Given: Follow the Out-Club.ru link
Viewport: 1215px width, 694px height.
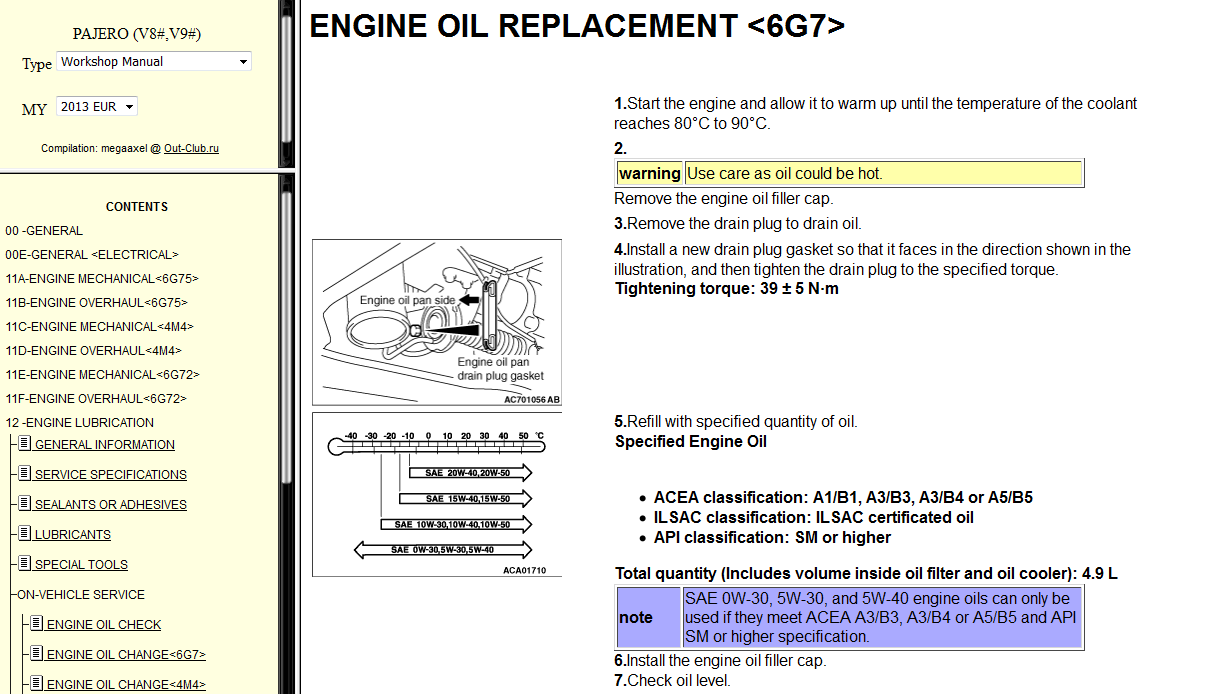Looking at the screenshot, I should click(x=191, y=148).
